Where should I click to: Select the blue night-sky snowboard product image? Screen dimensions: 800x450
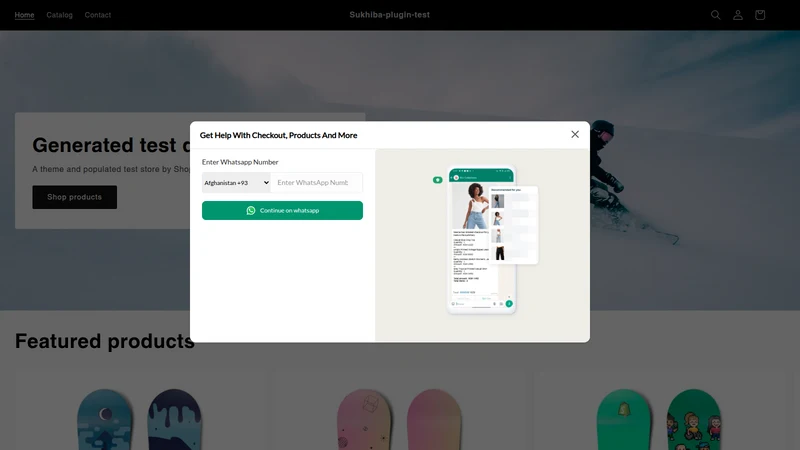click(139, 419)
